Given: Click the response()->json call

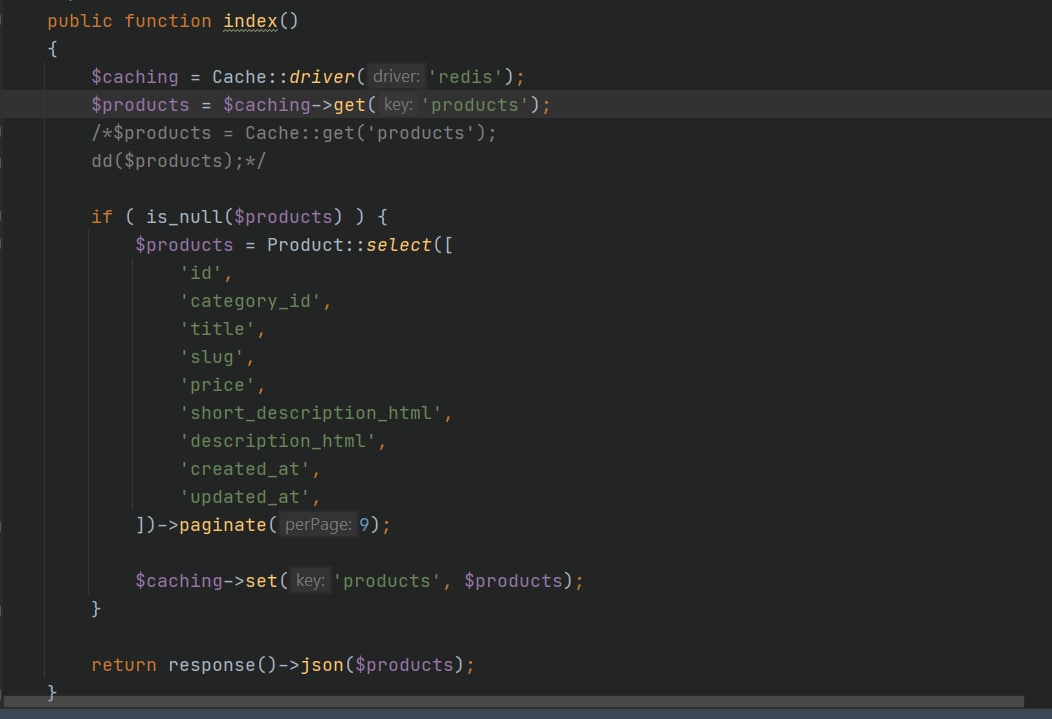Looking at the screenshot, I should (256, 665).
